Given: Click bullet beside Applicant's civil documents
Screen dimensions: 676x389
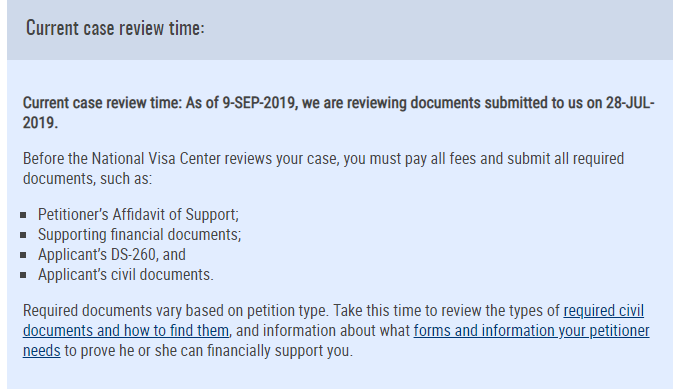Looking at the screenshot, I should click(23, 275).
